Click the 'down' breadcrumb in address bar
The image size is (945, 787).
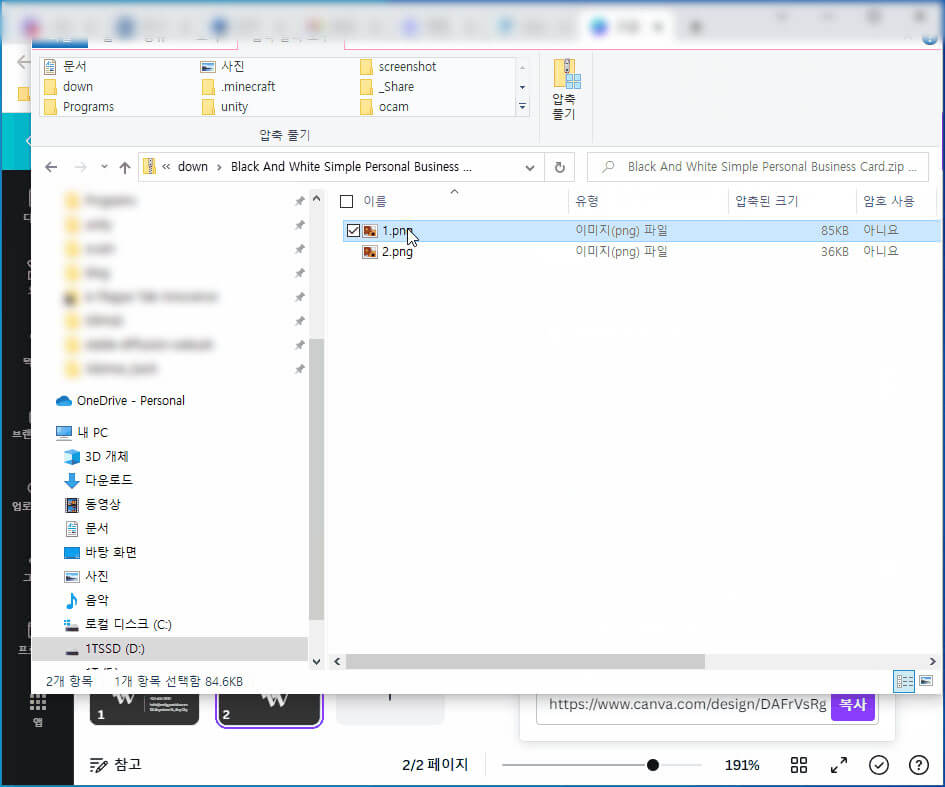[x=193, y=167]
